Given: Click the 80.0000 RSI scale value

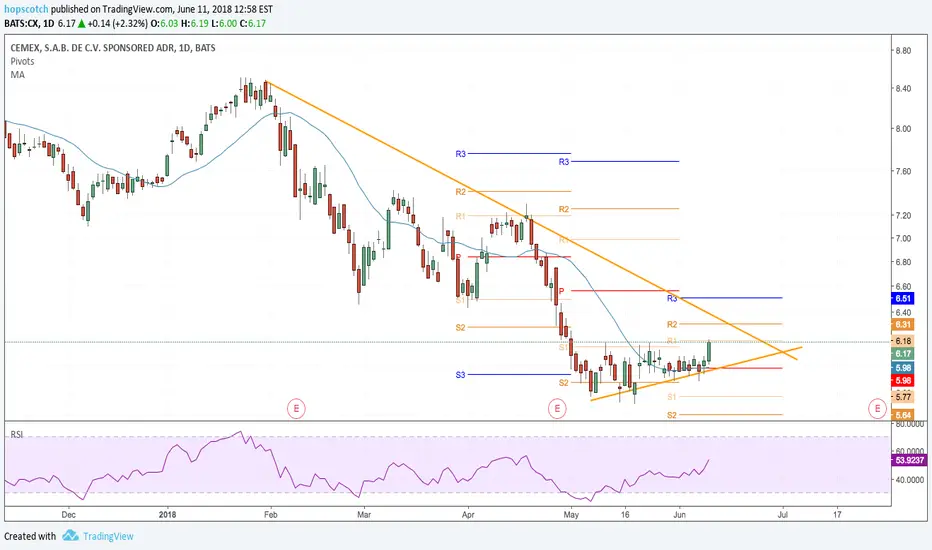Looking at the screenshot, I should 910,425.
